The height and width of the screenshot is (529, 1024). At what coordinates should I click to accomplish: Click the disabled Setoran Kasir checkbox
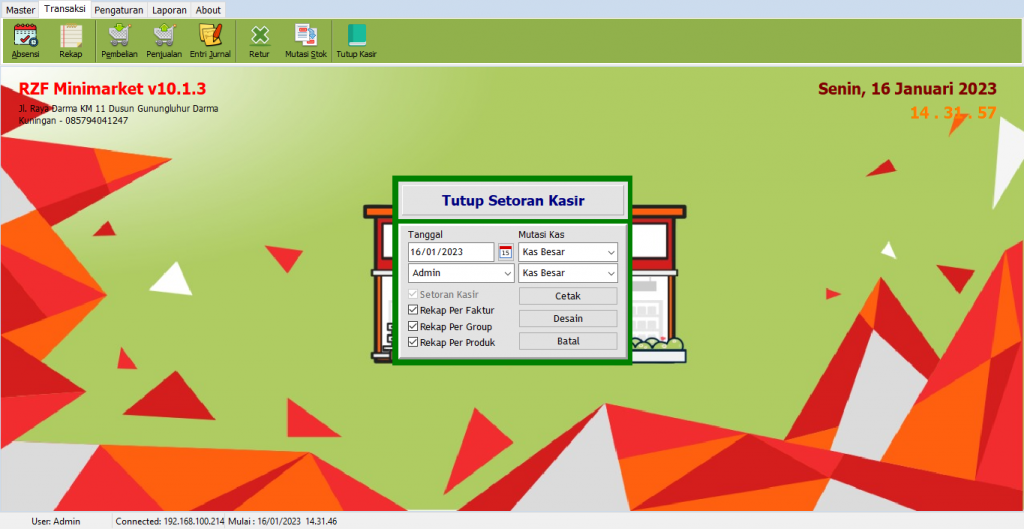pyautogui.click(x=413, y=295)
